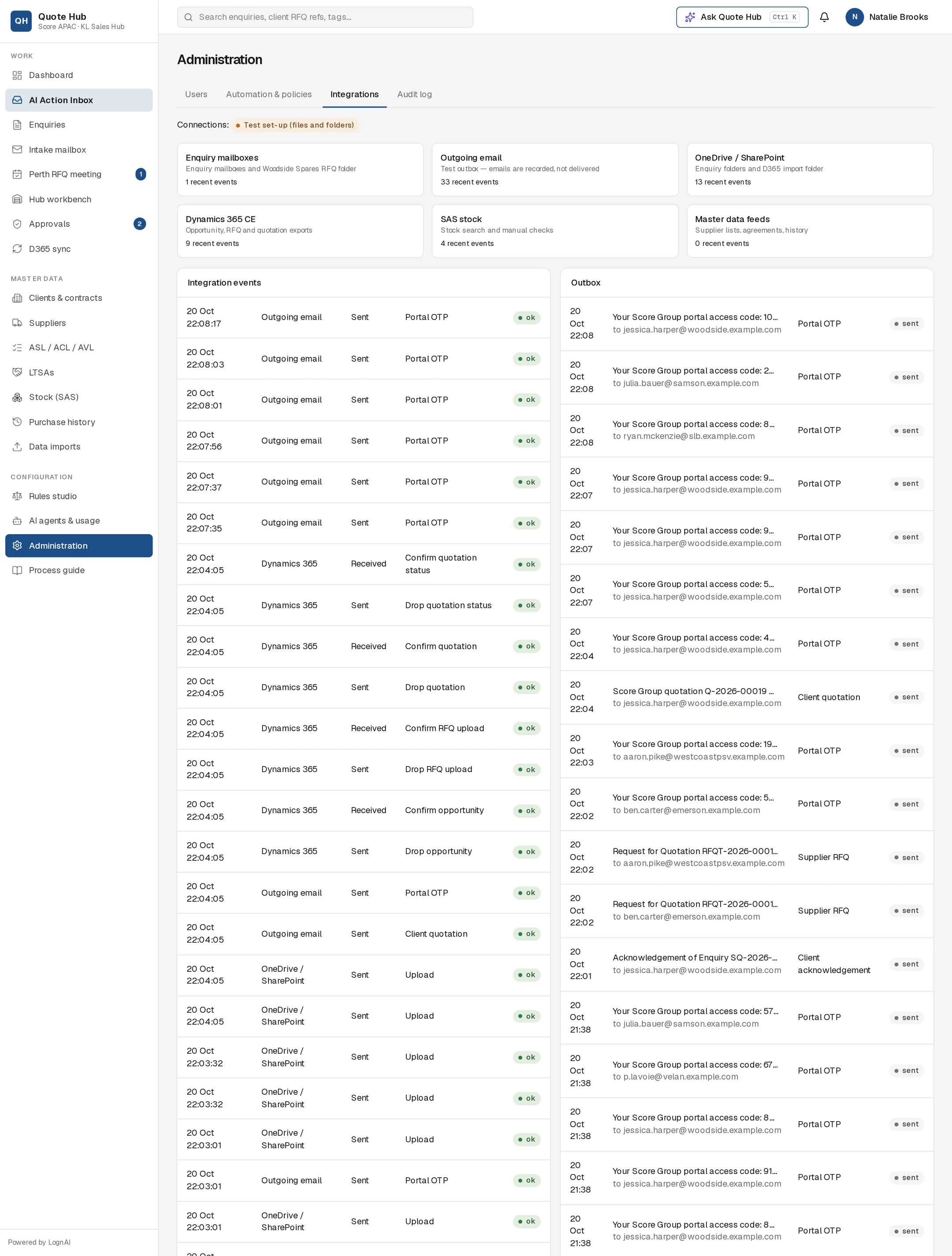Select the Integrations tab
This screenshot has width=952, height=1256.
354,94
